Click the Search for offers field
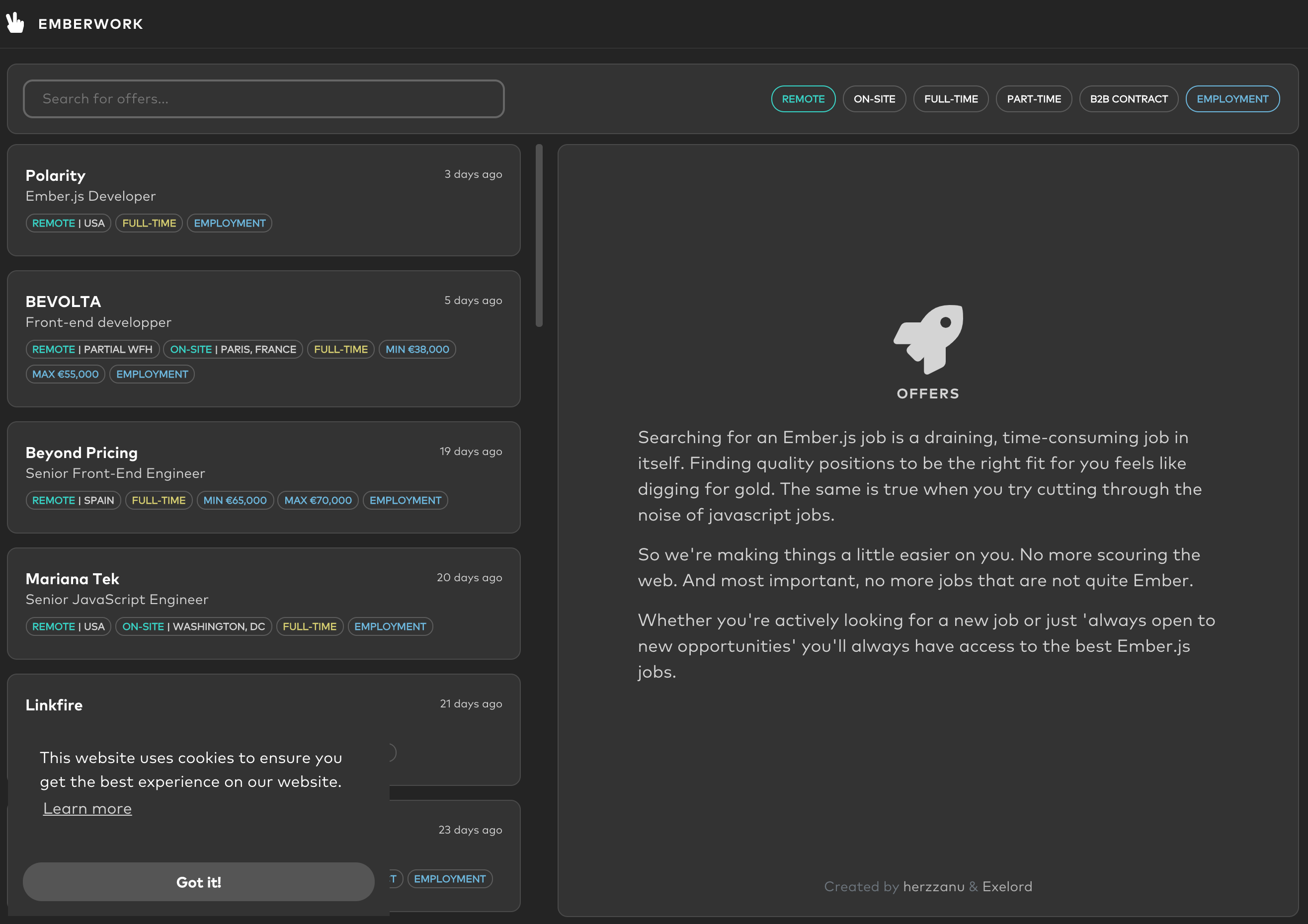This screenshot has height=924, width=1308. click(263, 99)
